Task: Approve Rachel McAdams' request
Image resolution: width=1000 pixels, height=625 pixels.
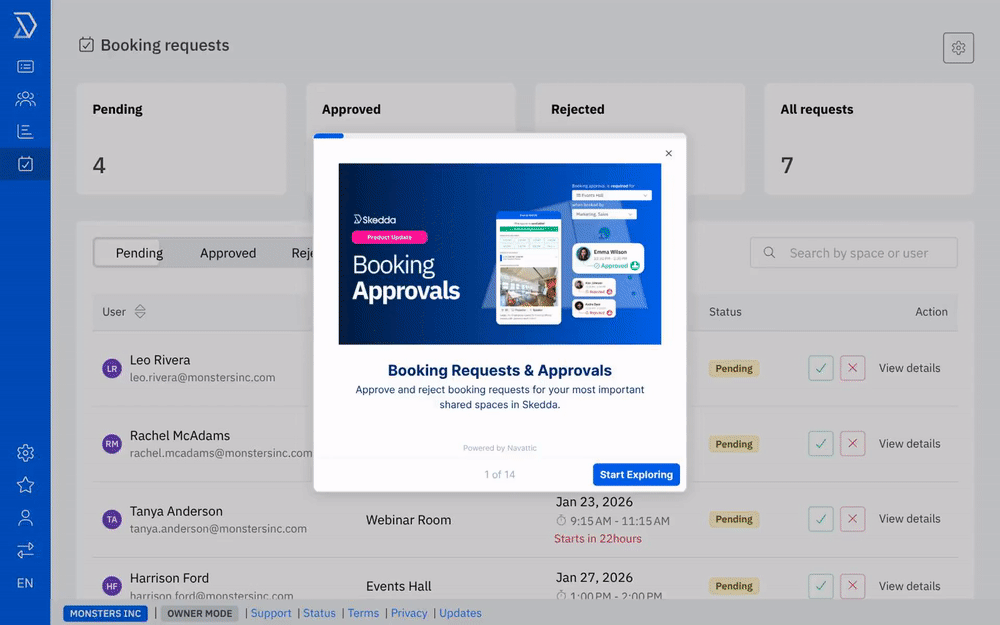Action: pyautogui.click(x=820, y=443)
